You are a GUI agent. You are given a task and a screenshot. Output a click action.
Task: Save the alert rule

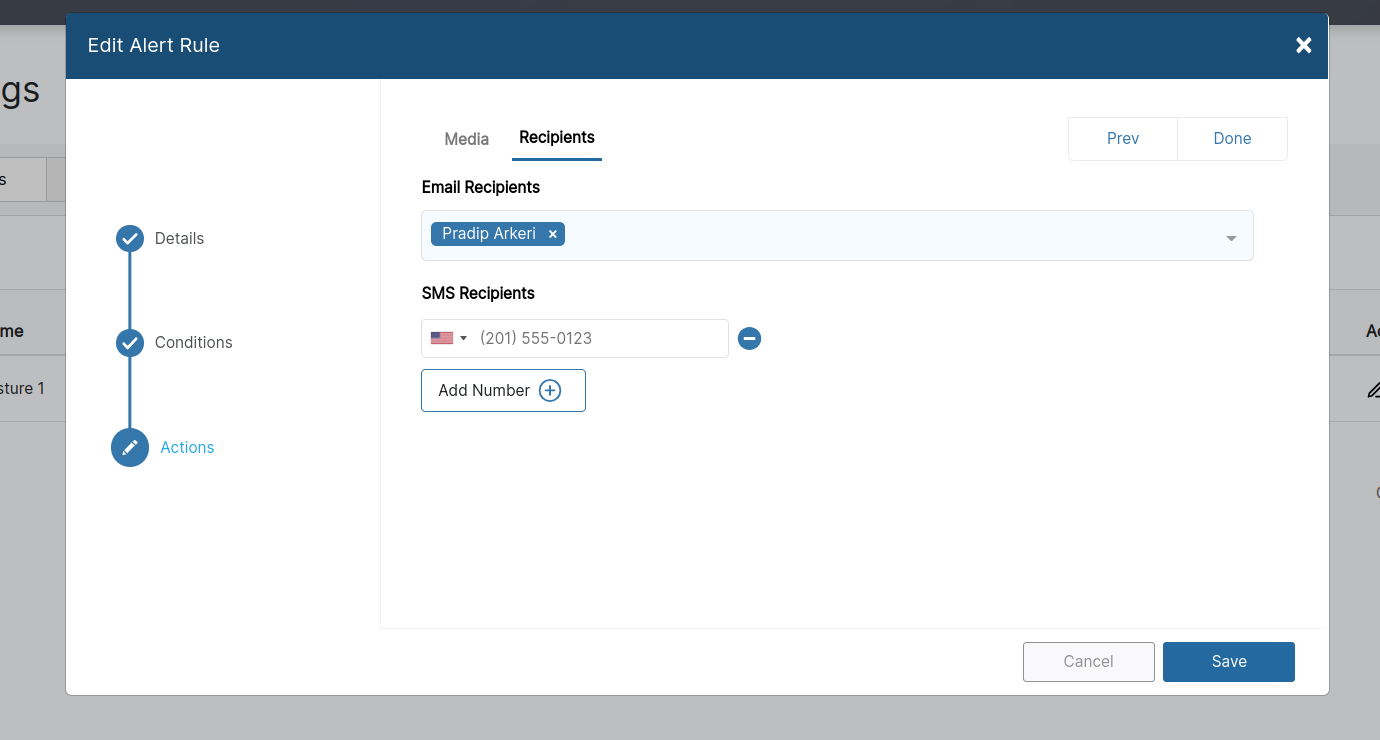(x=1228, y=661)
